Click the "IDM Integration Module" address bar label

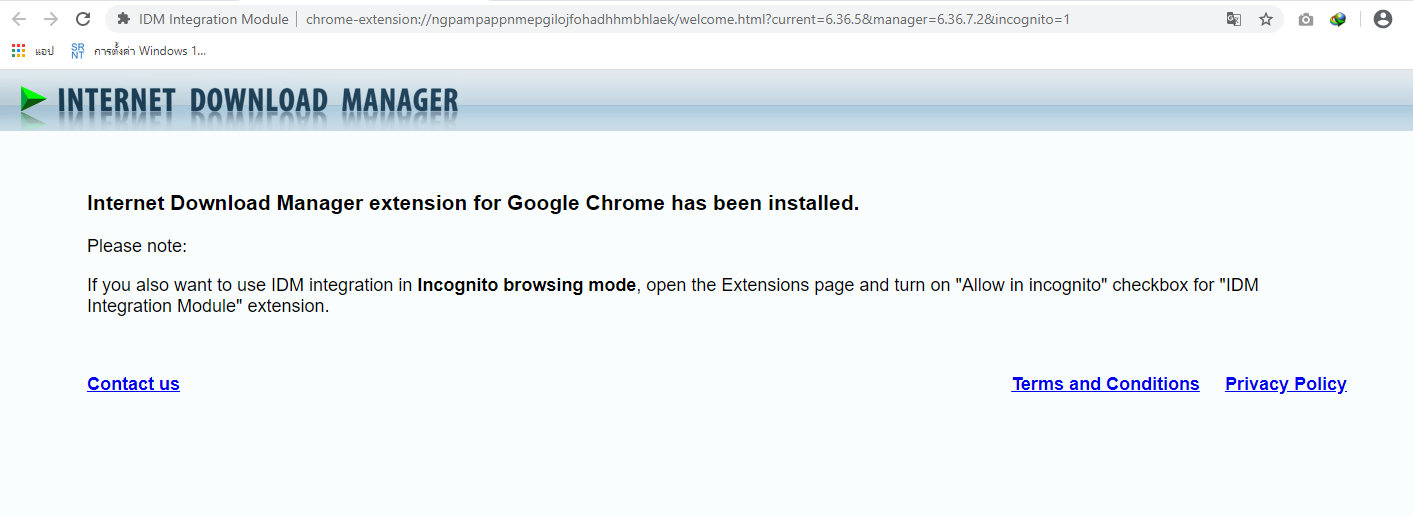coord(213,19)
